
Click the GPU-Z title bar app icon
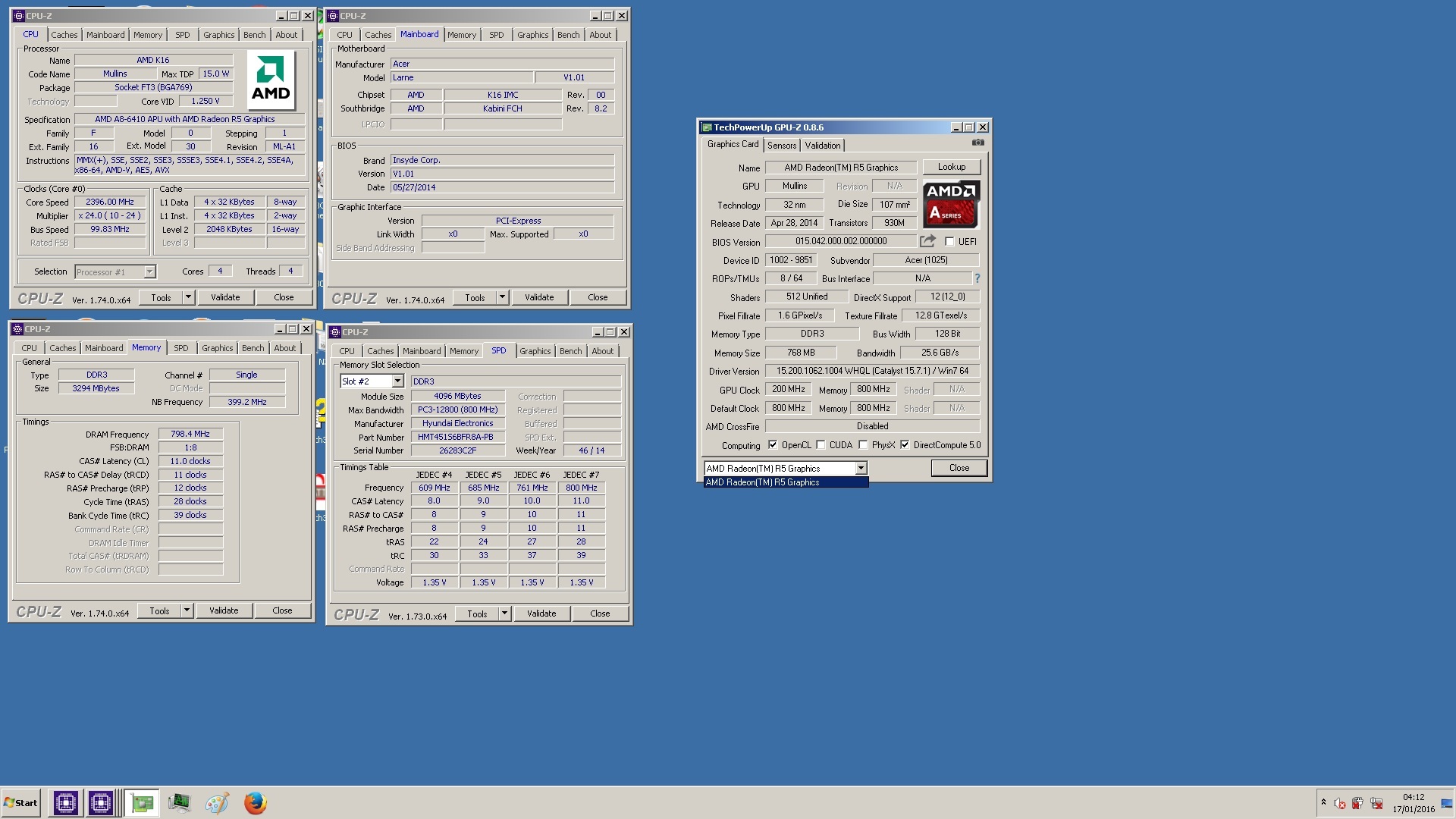coord(706,127)
